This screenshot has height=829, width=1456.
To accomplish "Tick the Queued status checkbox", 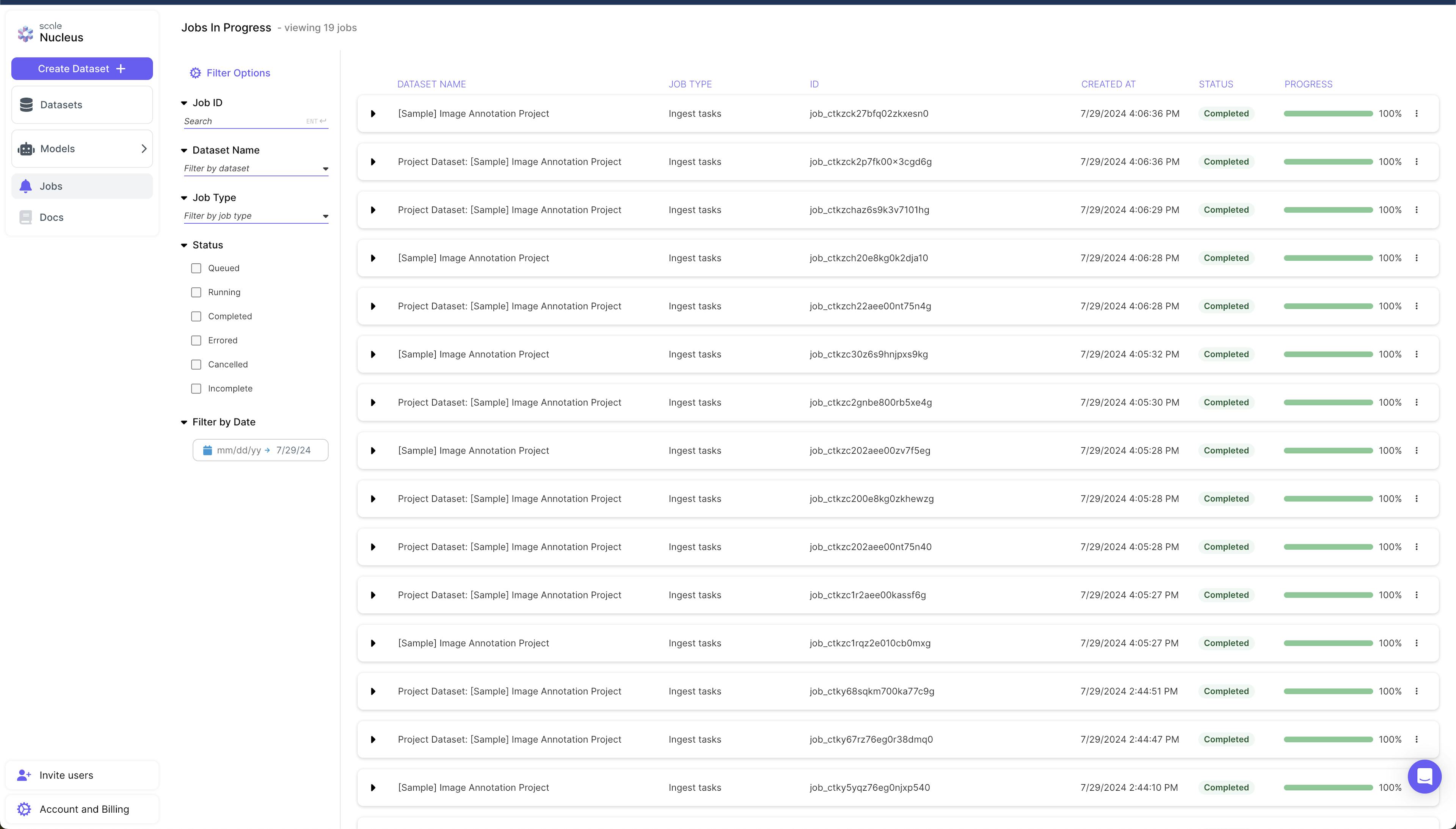I will pyautogui.click(x=196, y=268).
